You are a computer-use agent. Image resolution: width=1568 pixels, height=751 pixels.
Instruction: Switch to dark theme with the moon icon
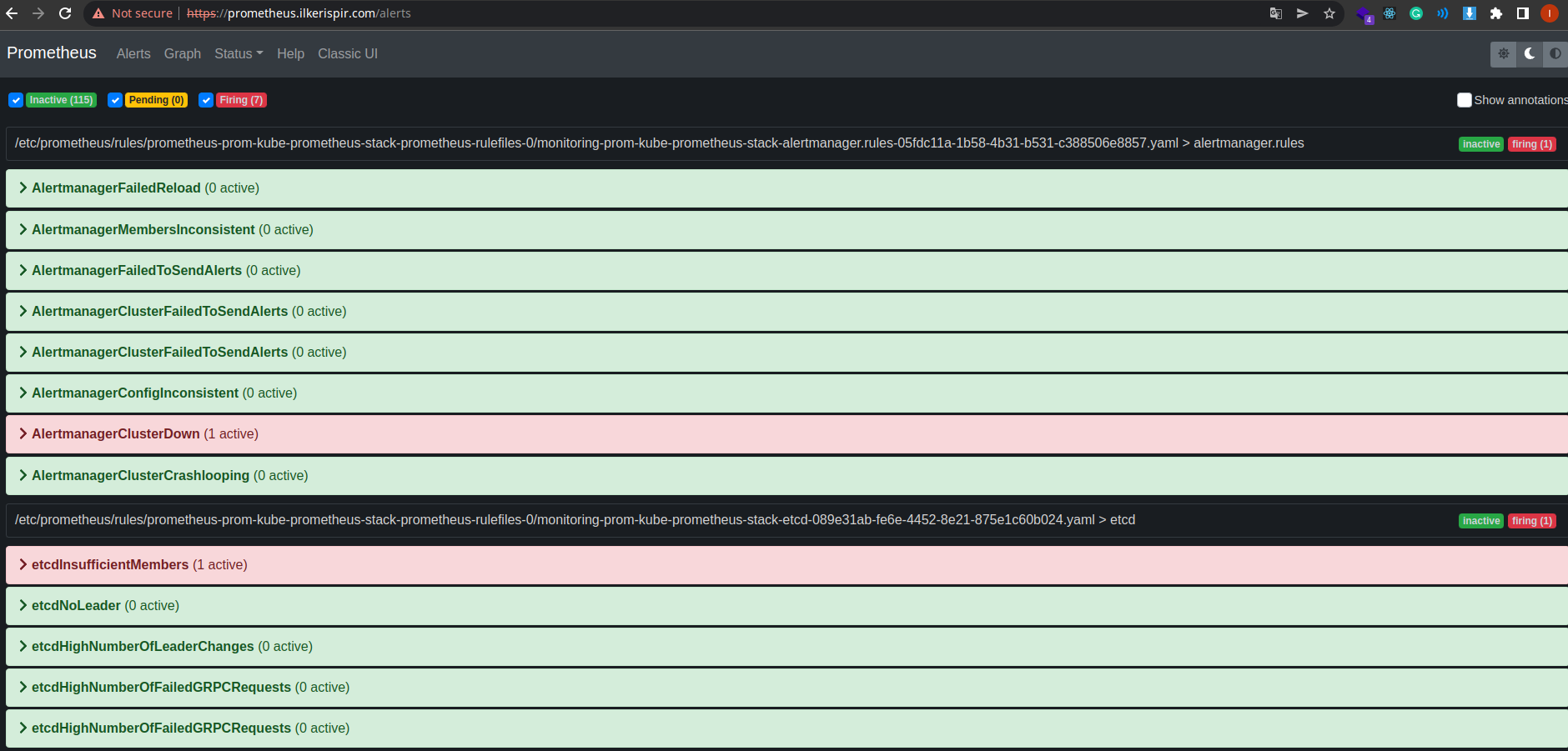pos(1530,53)
